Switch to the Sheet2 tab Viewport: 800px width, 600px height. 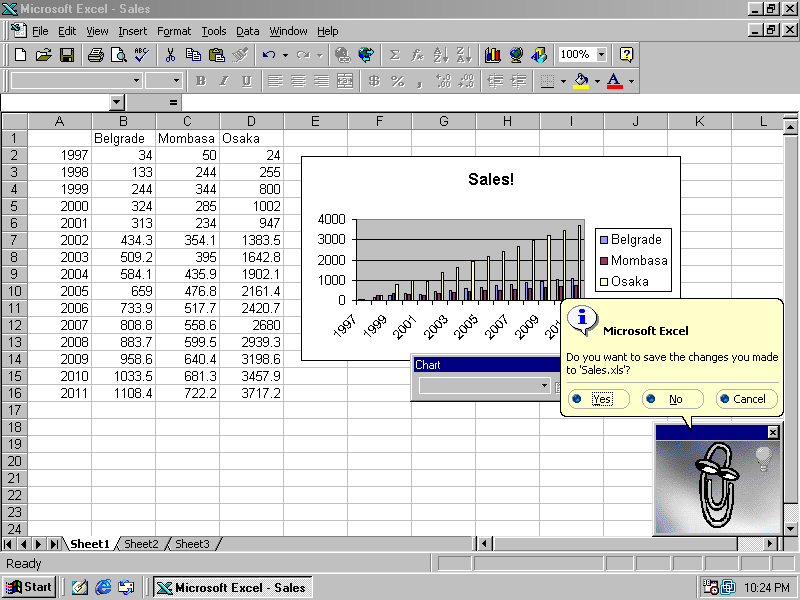click(x=141, y=544)
